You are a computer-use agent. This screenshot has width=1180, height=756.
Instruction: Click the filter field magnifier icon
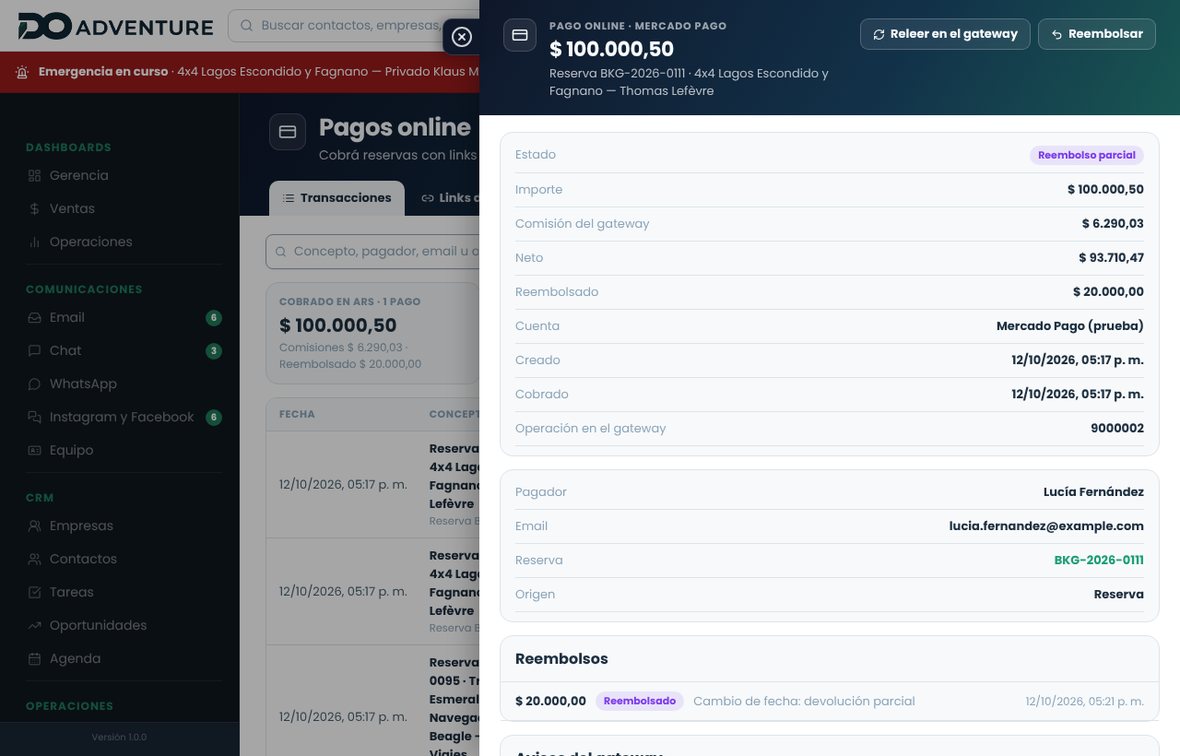click(281, 251)
